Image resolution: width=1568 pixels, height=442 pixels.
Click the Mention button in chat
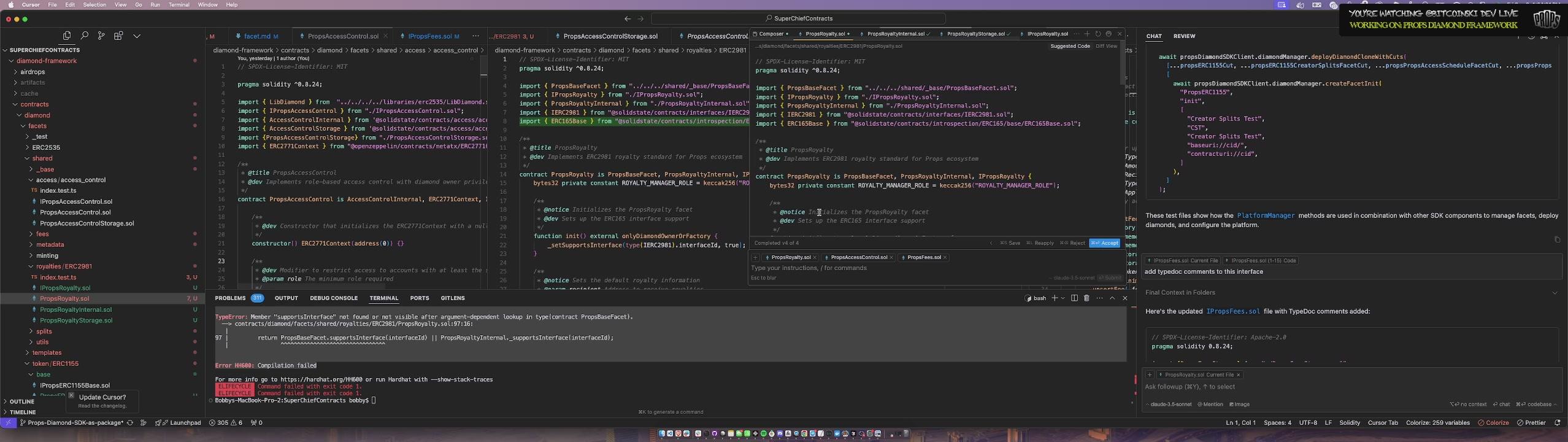point(1210,405)
